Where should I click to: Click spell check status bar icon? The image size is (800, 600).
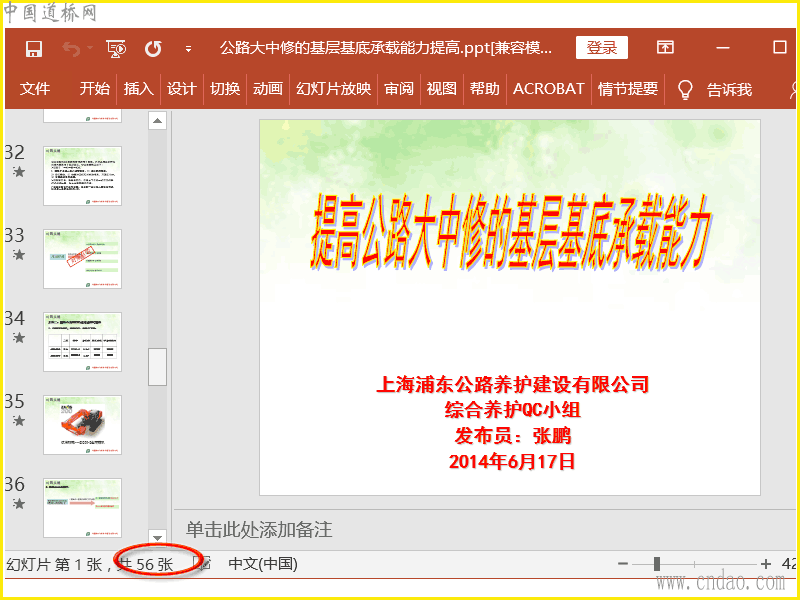tap(203, 563)
